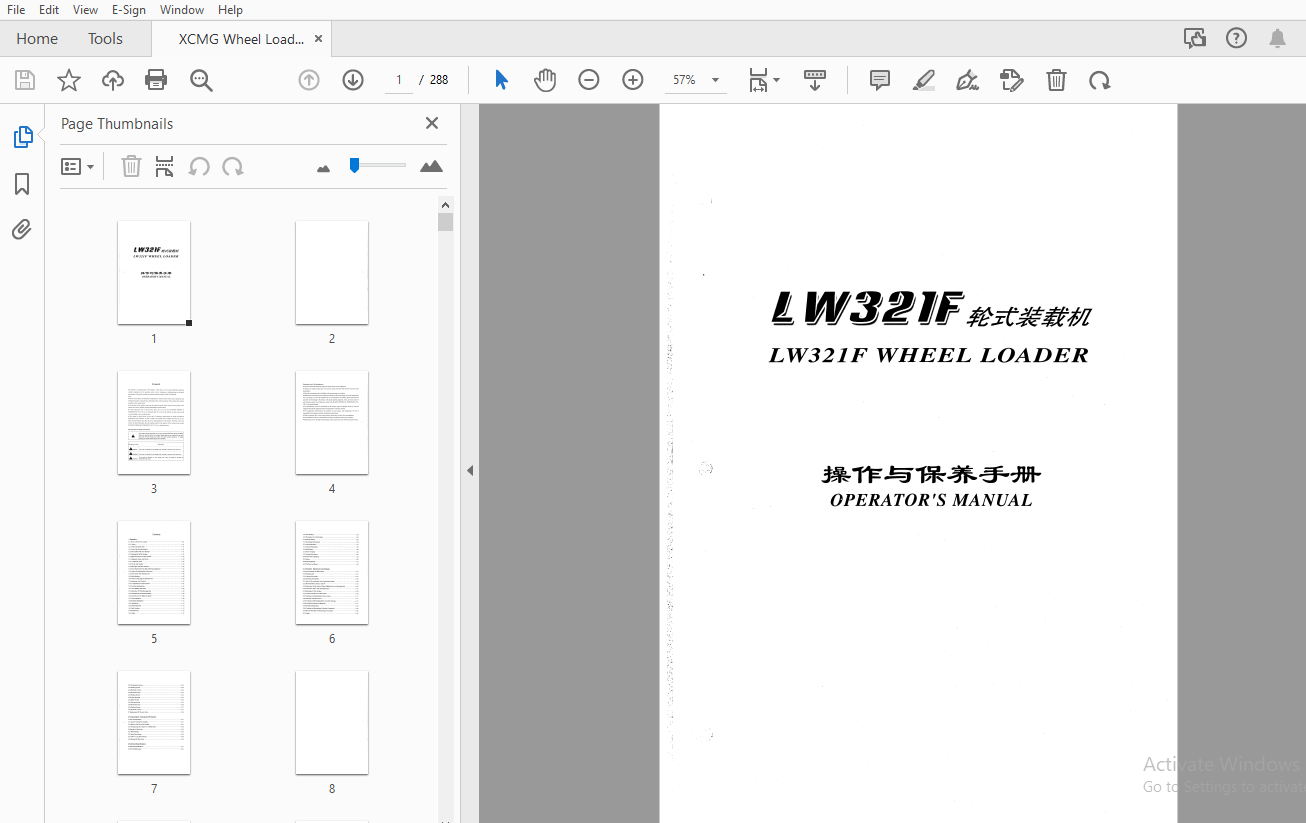The height and width of the screenshot is (823, 1306).
Task: Enlarge thumbnail size large mountain icon
Action: [x=431, y=166]
